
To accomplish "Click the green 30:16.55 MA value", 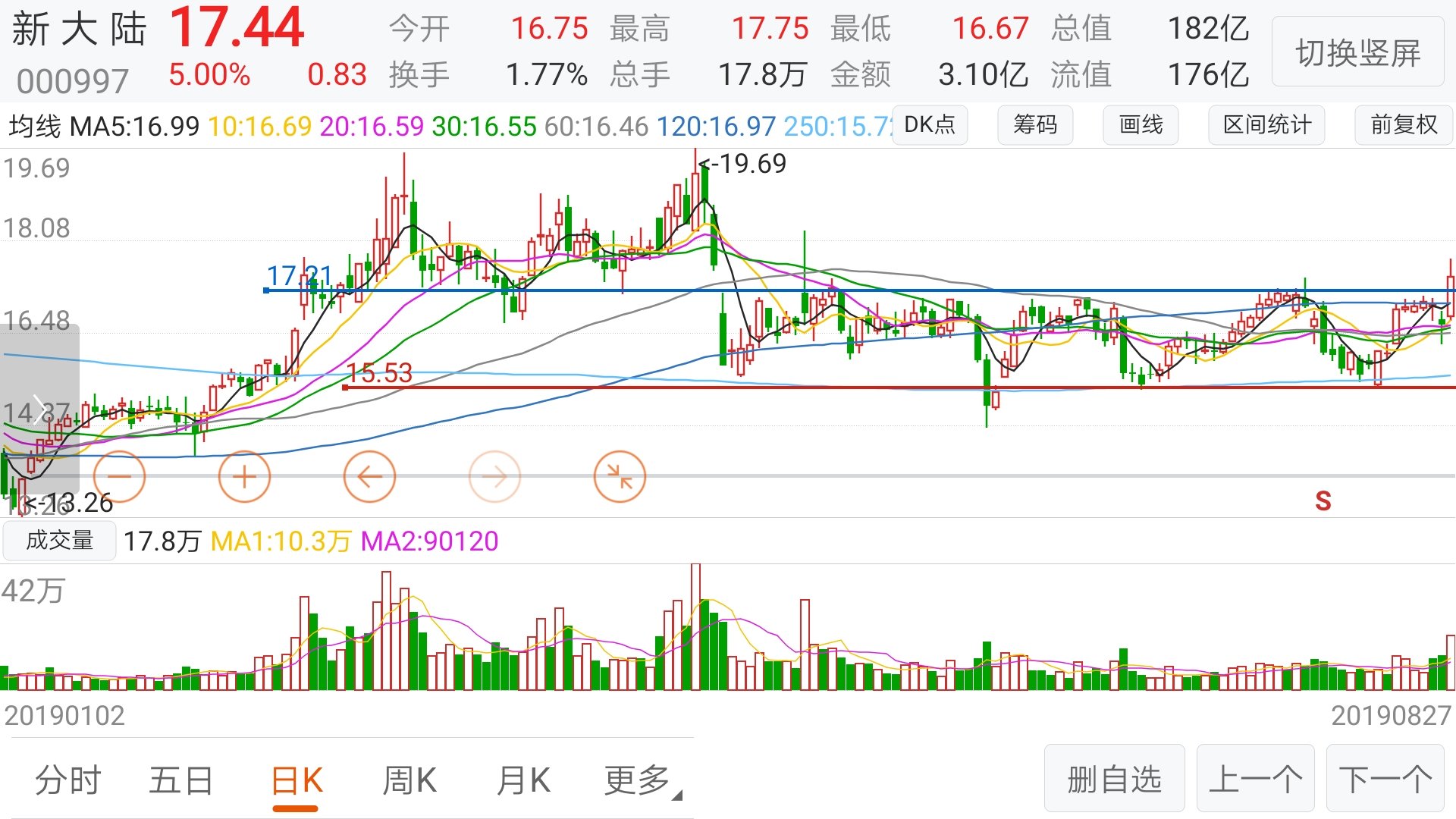I will click(x=484, y=126).
